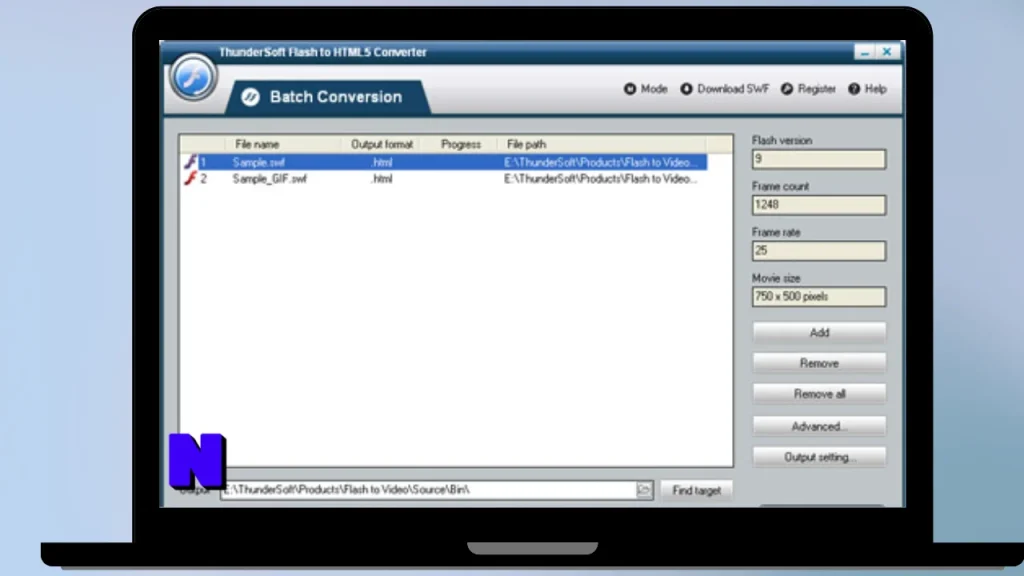
Task: Click the output path text field
Action: (428, 490)
